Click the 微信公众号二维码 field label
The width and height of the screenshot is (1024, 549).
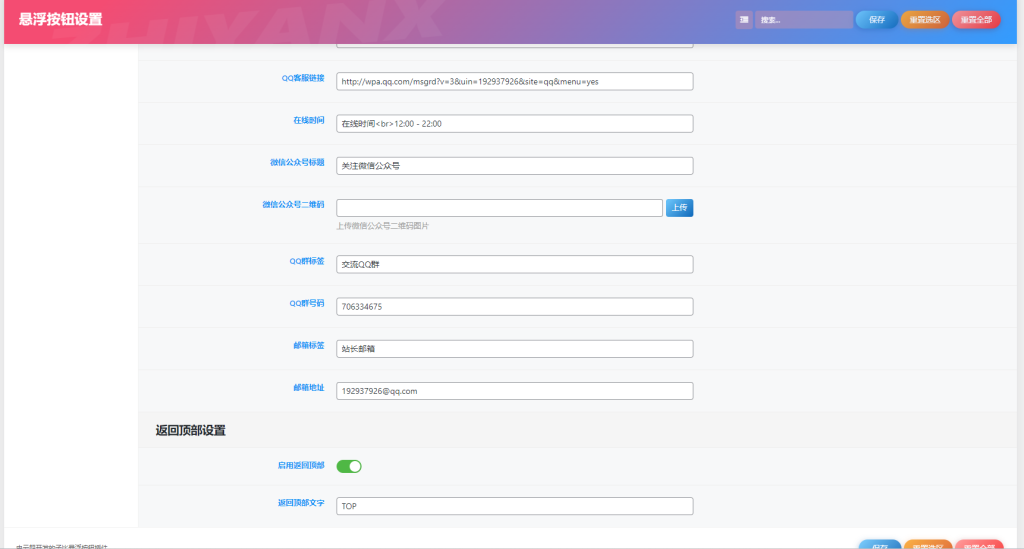[293, 204]
